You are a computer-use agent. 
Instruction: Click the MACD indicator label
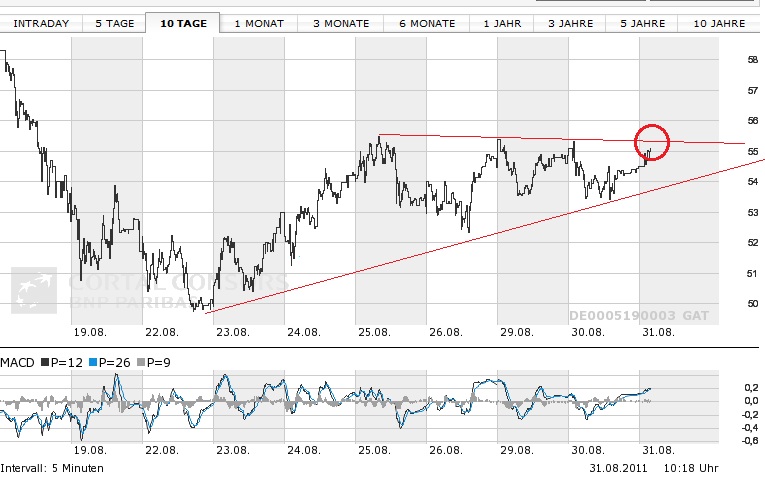point(20,360)
